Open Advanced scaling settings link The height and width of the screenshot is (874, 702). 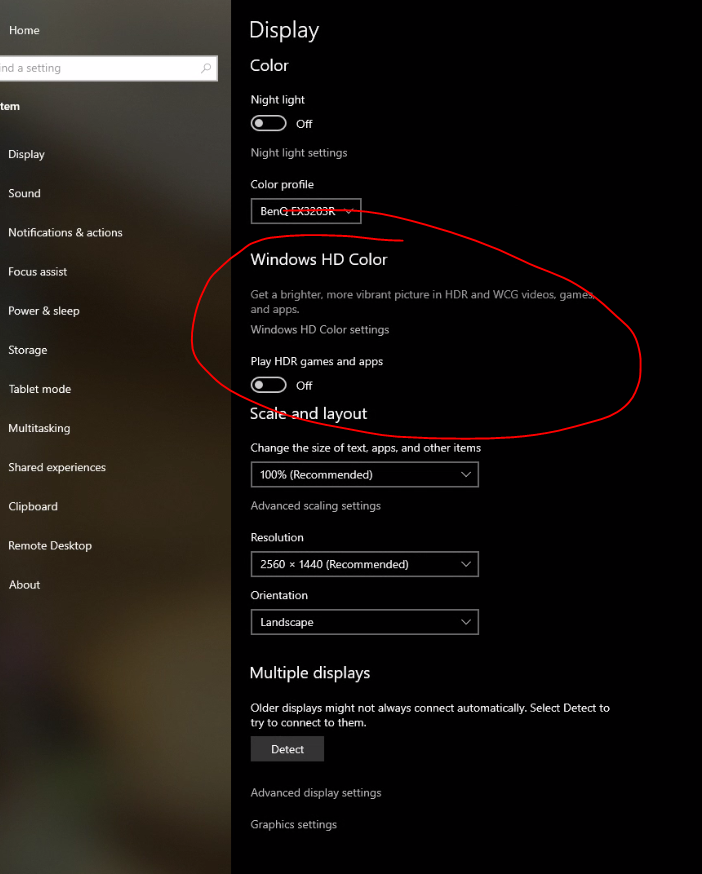(316, 506)
